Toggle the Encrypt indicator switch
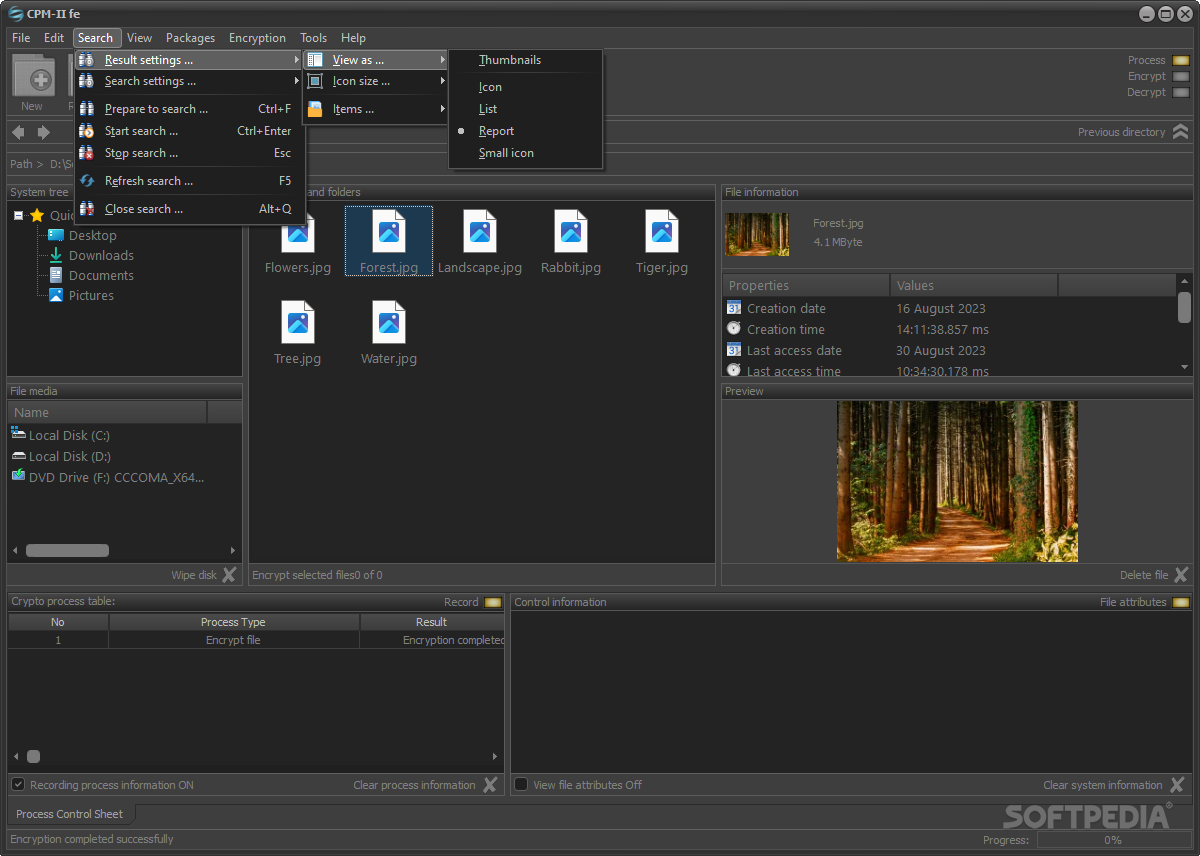Screen dimensions: 1200x856 [x=1181, y=76]
